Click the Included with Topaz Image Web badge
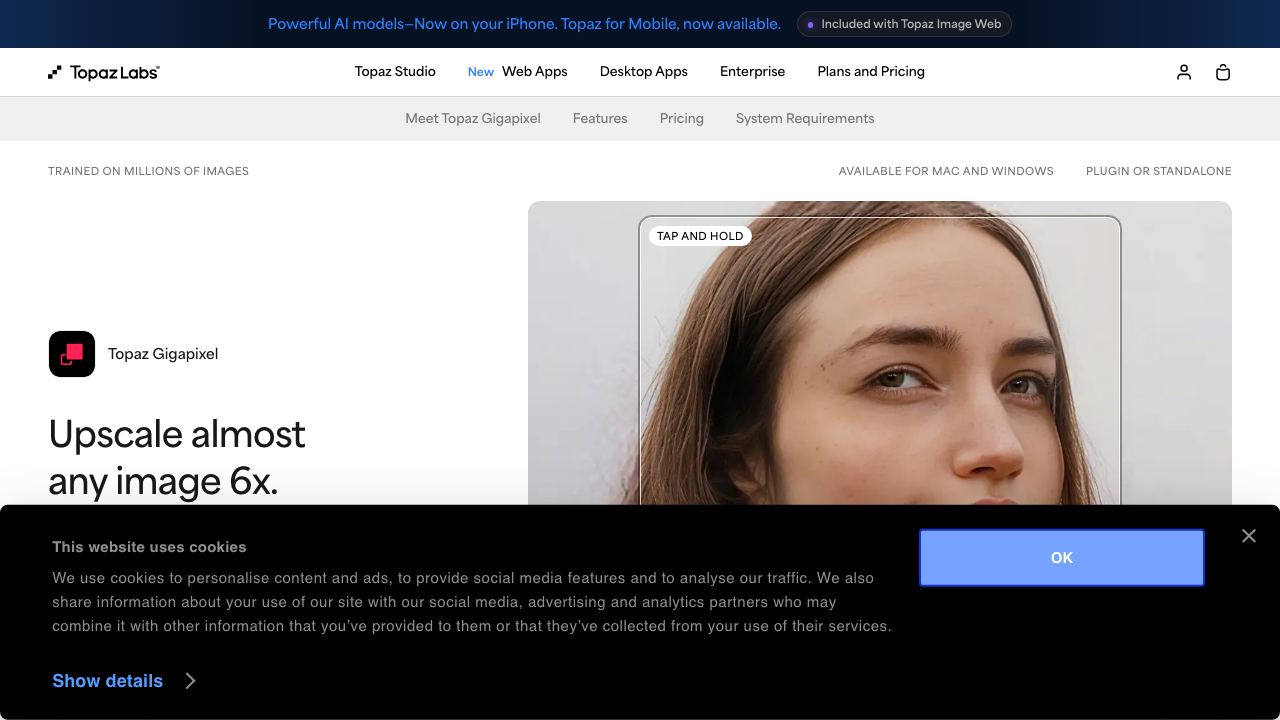 tap(904, 24)
